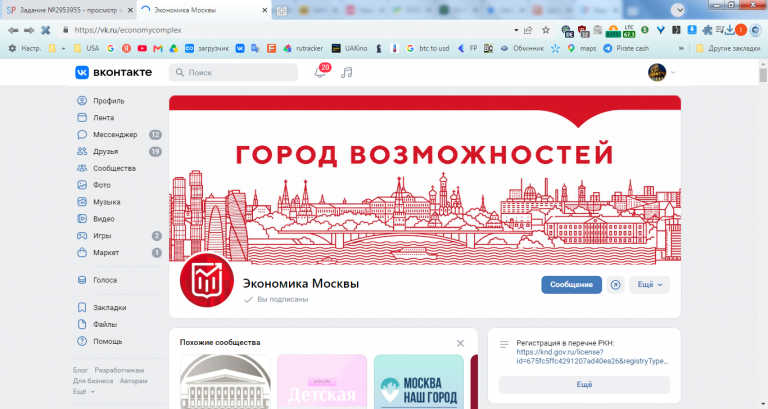Open Голоса in the sidebar

(x=119, y=280)
